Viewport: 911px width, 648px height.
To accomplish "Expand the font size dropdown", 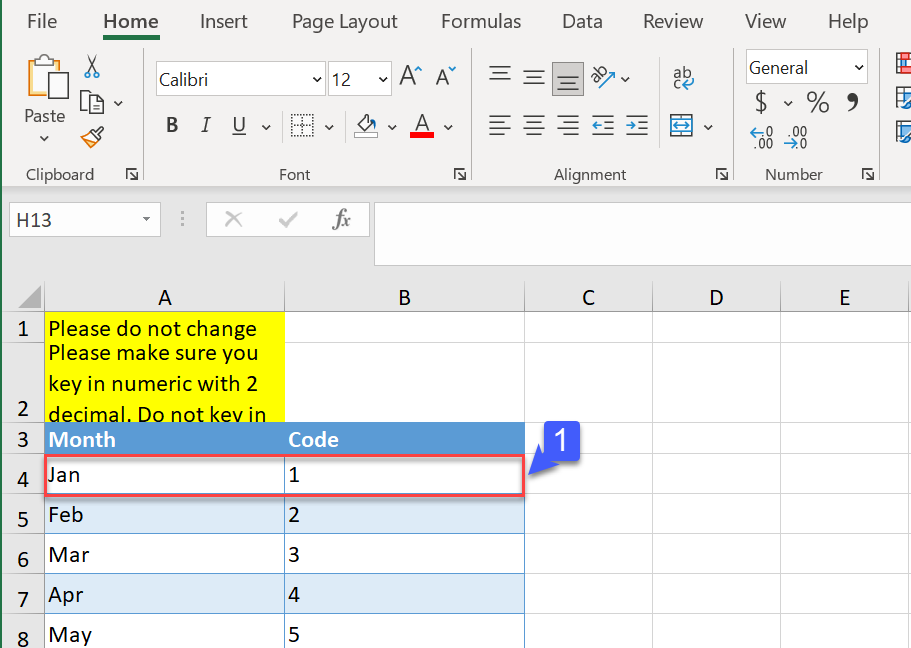I will (x=383, y=80).
